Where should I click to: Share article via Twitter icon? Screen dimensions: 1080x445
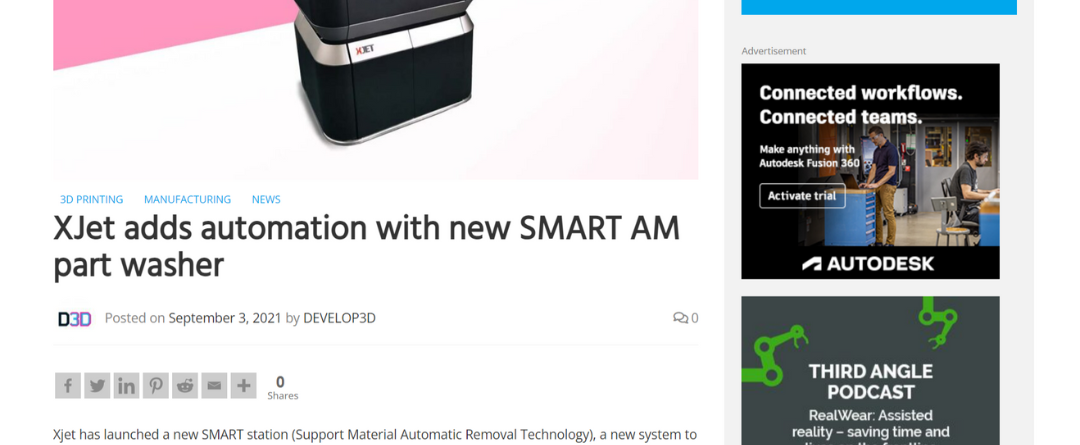pyautogui.click(x=97, y=386)
